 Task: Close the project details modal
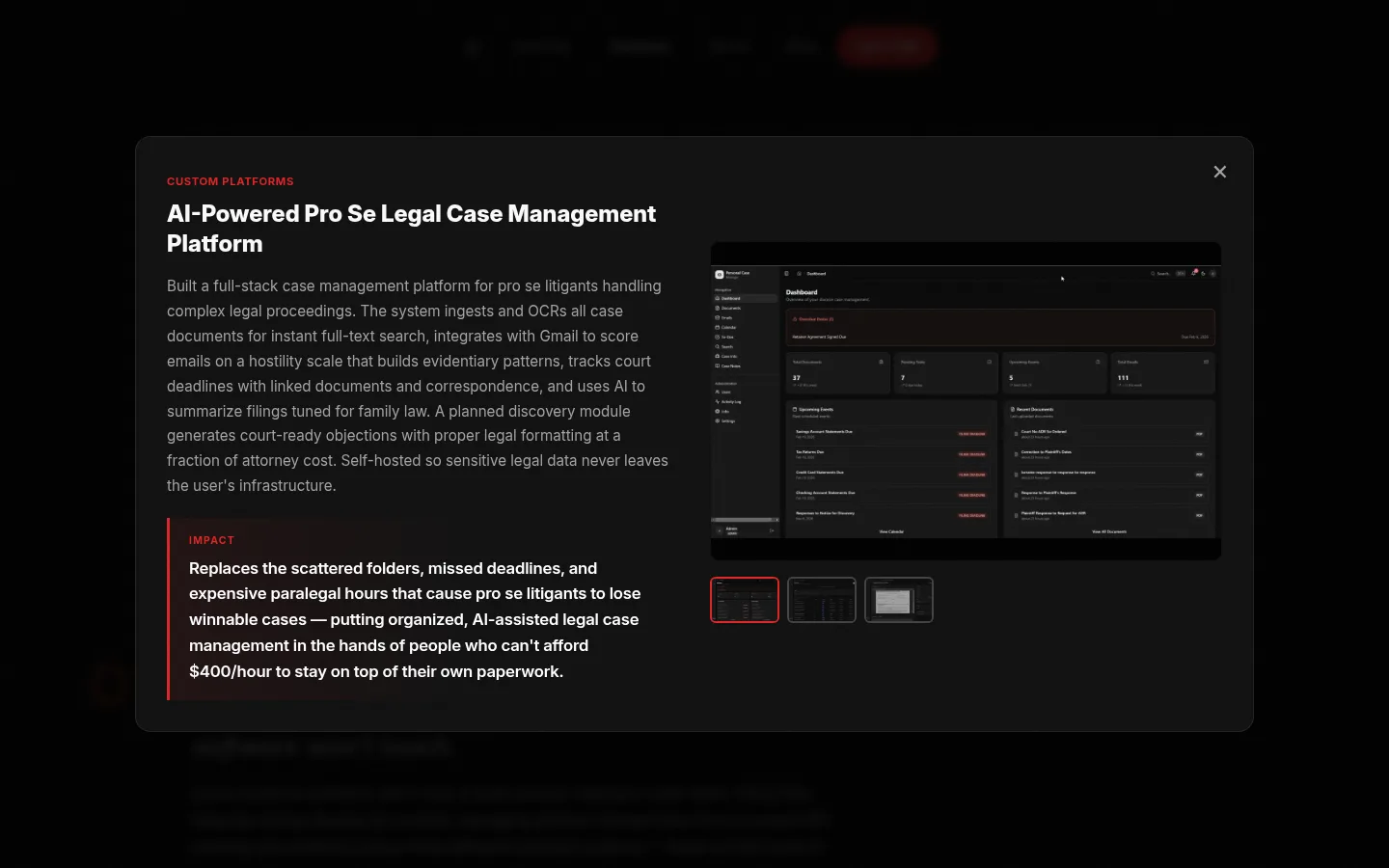(x=1219, y=172)
